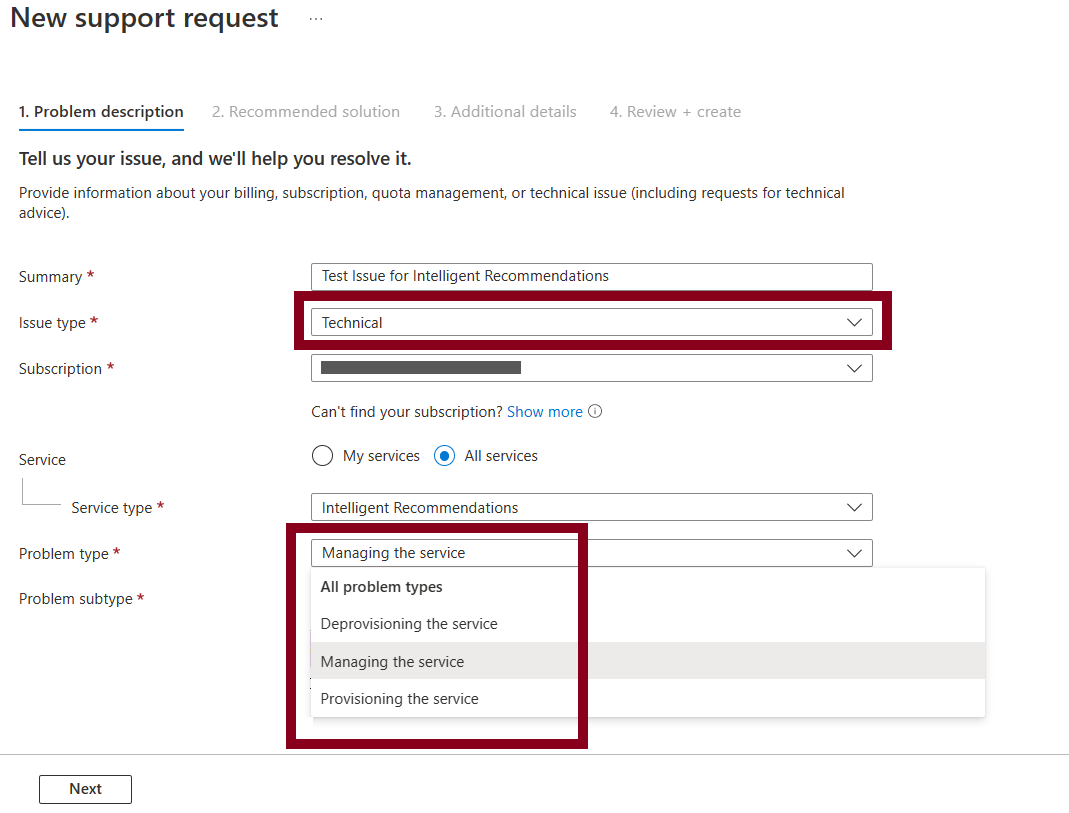1069x813 pixels.
Task: Click the Summary input field
Action: click(590, 276)
